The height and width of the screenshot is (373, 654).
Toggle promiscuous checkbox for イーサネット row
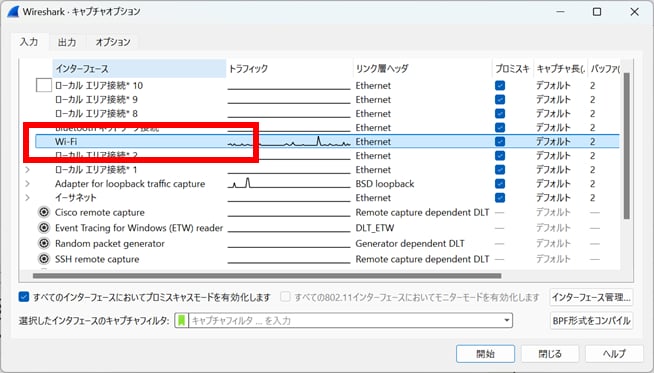pos(500,197)
